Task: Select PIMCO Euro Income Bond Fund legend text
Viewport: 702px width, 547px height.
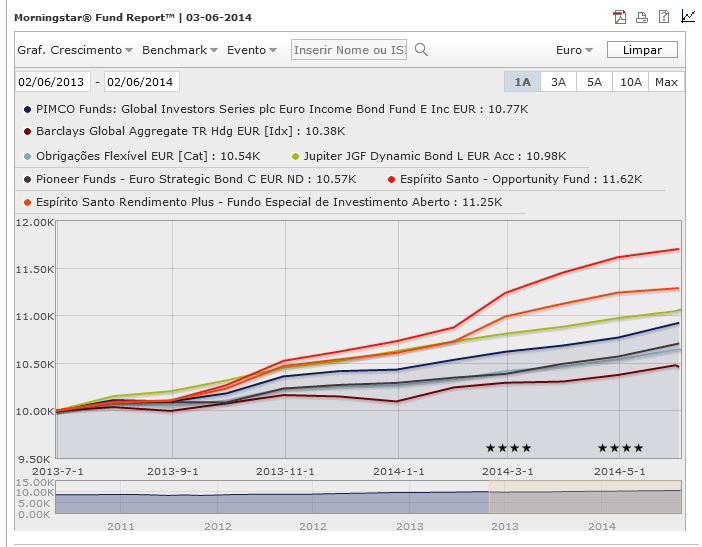Action: pos(282,109)
